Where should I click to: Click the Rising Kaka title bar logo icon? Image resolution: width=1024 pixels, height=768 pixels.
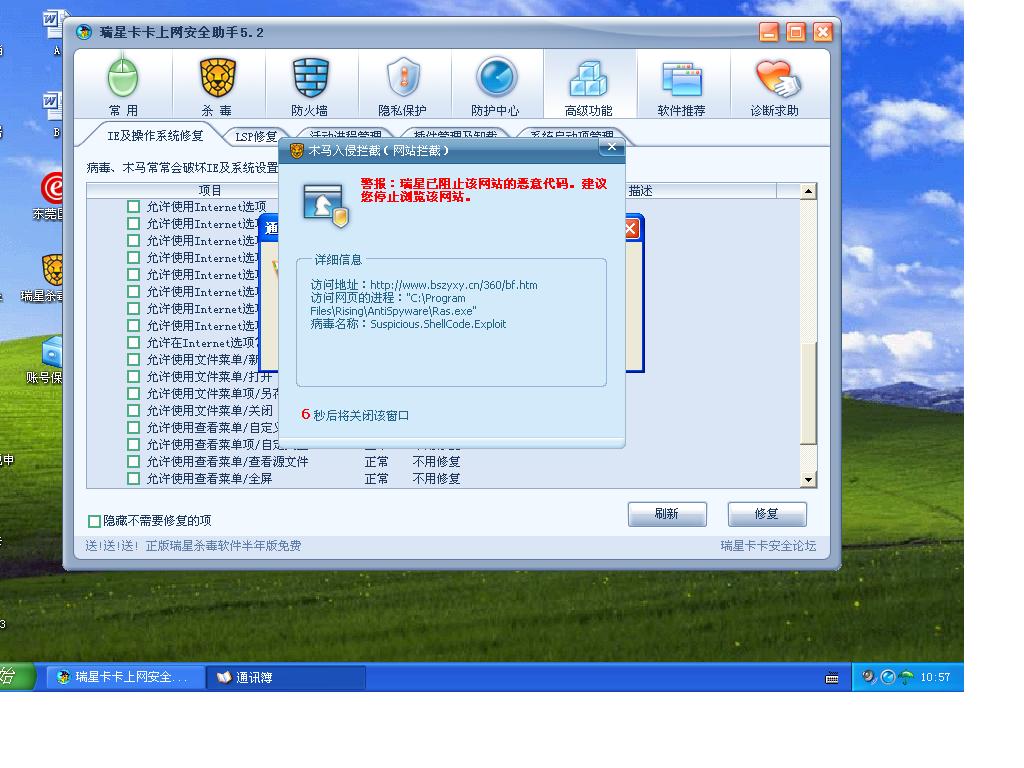[84, 32]
